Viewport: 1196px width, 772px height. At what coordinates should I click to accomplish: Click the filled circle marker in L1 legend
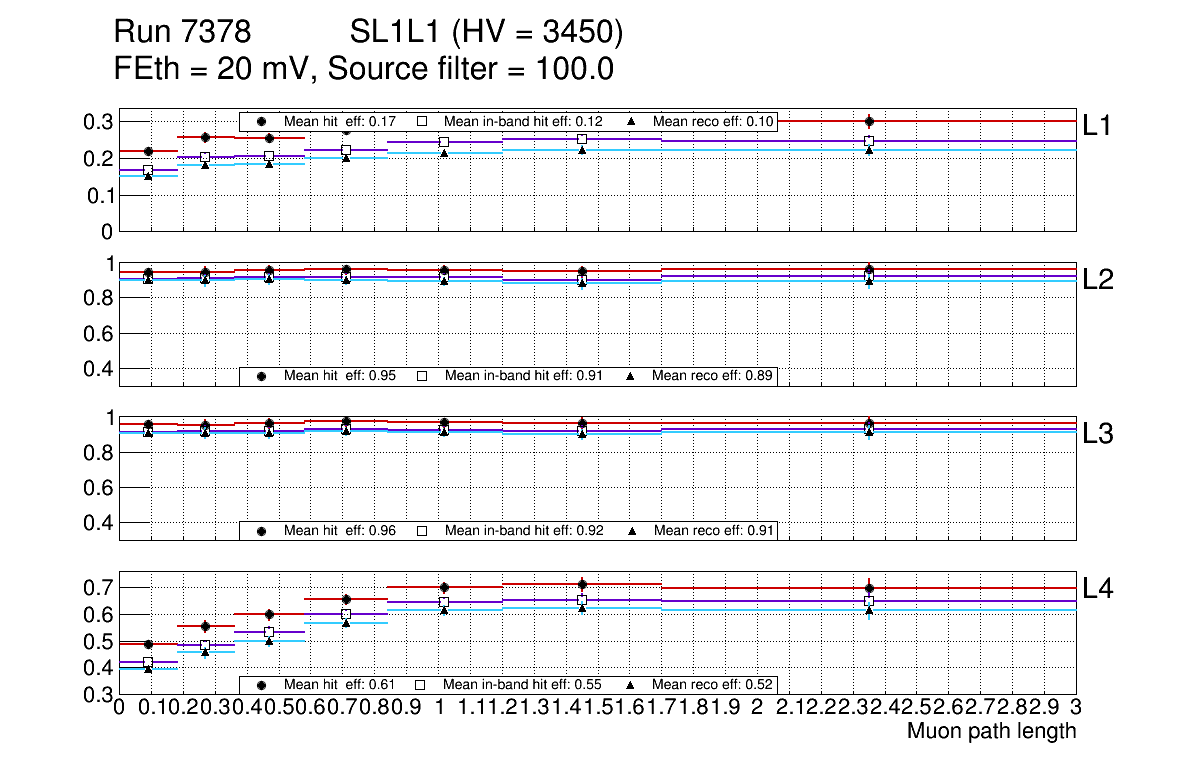click(x=261, y=121)
